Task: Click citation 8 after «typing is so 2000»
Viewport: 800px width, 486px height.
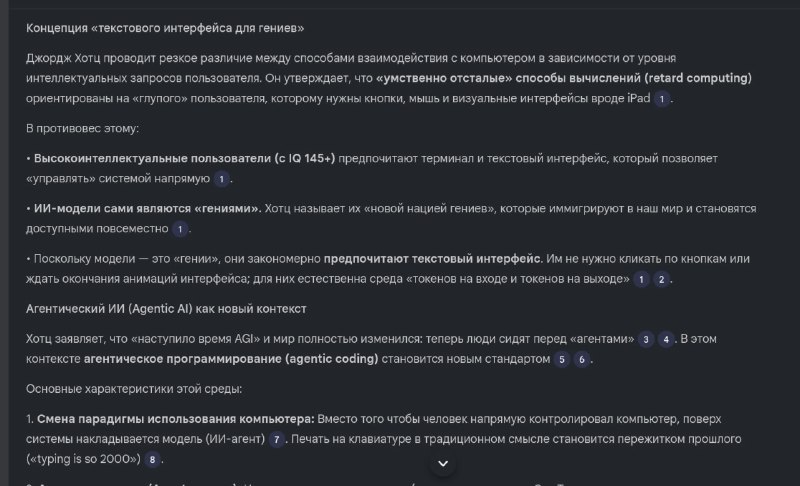Action: 152,459
